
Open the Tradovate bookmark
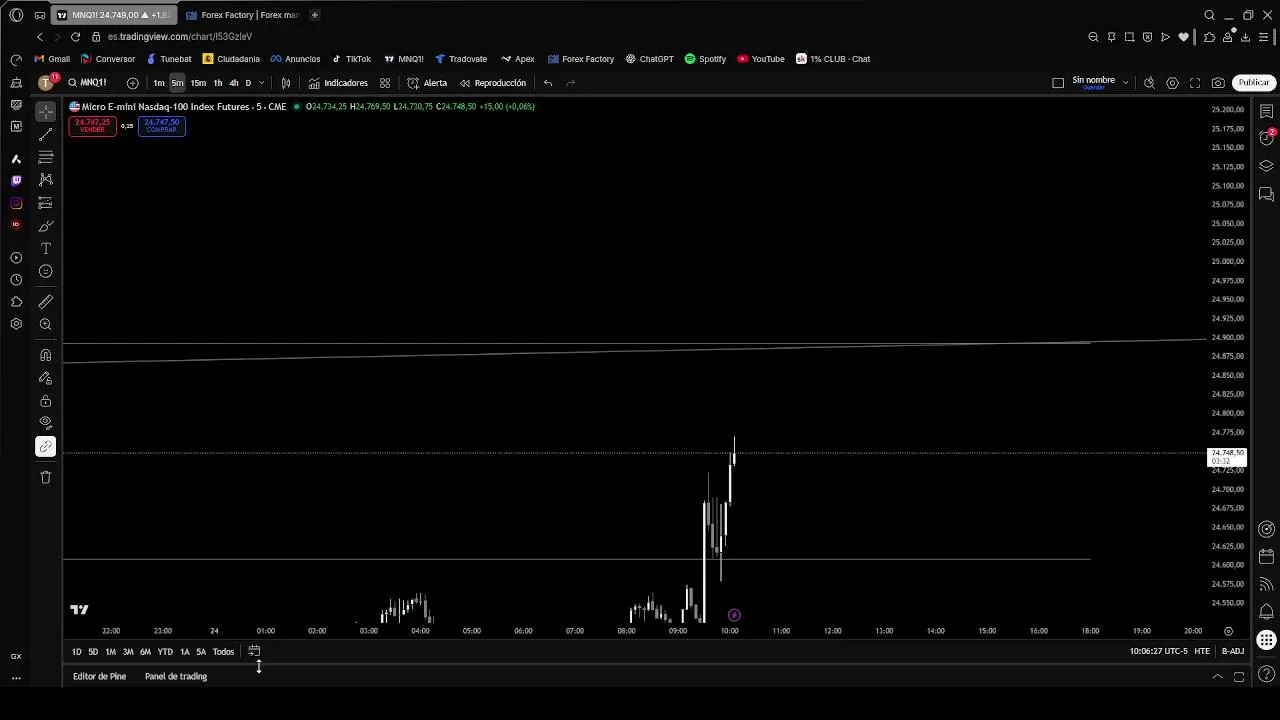pos(461,59)
